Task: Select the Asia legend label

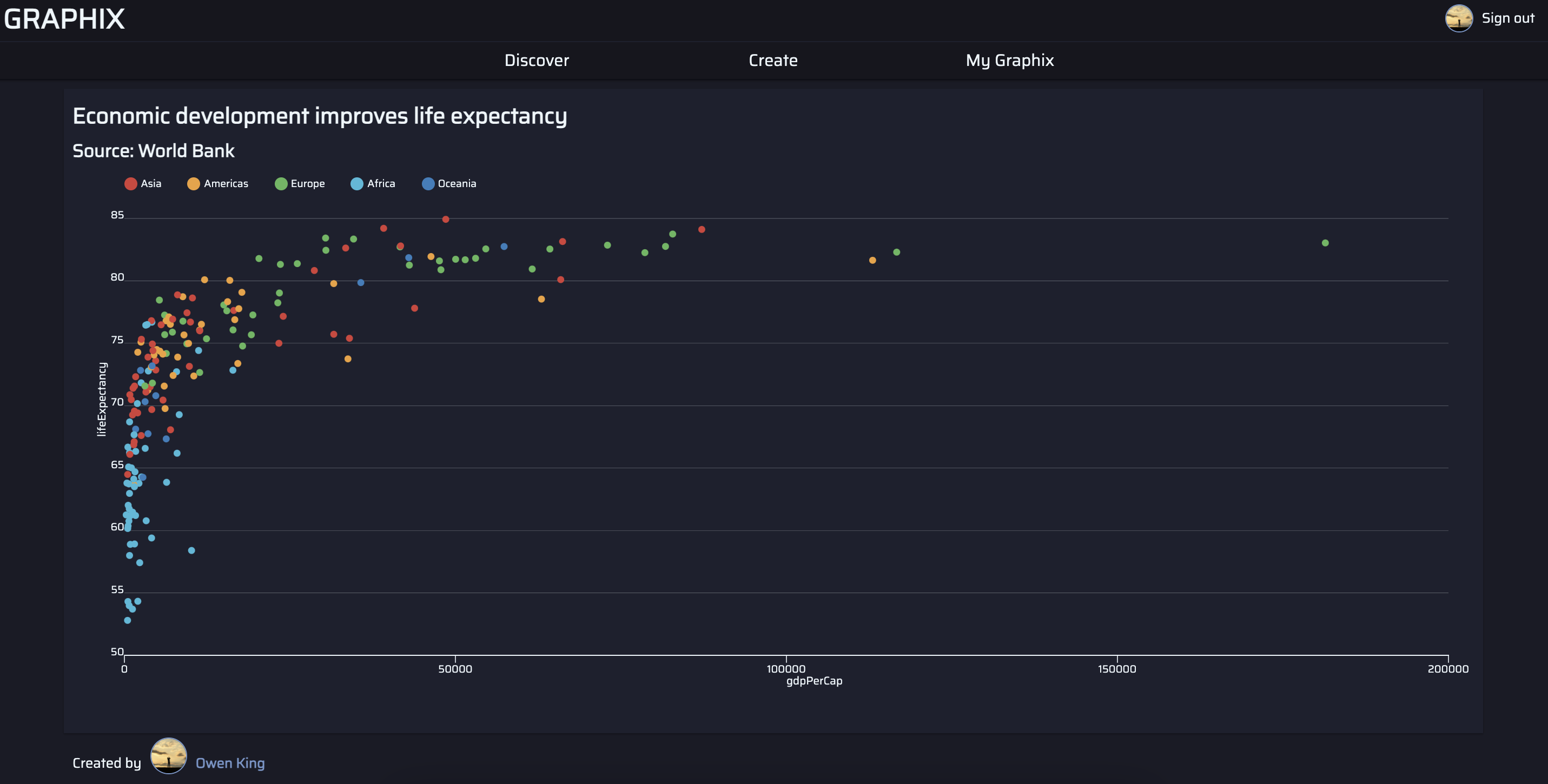Action: click(x=151, y=184)
